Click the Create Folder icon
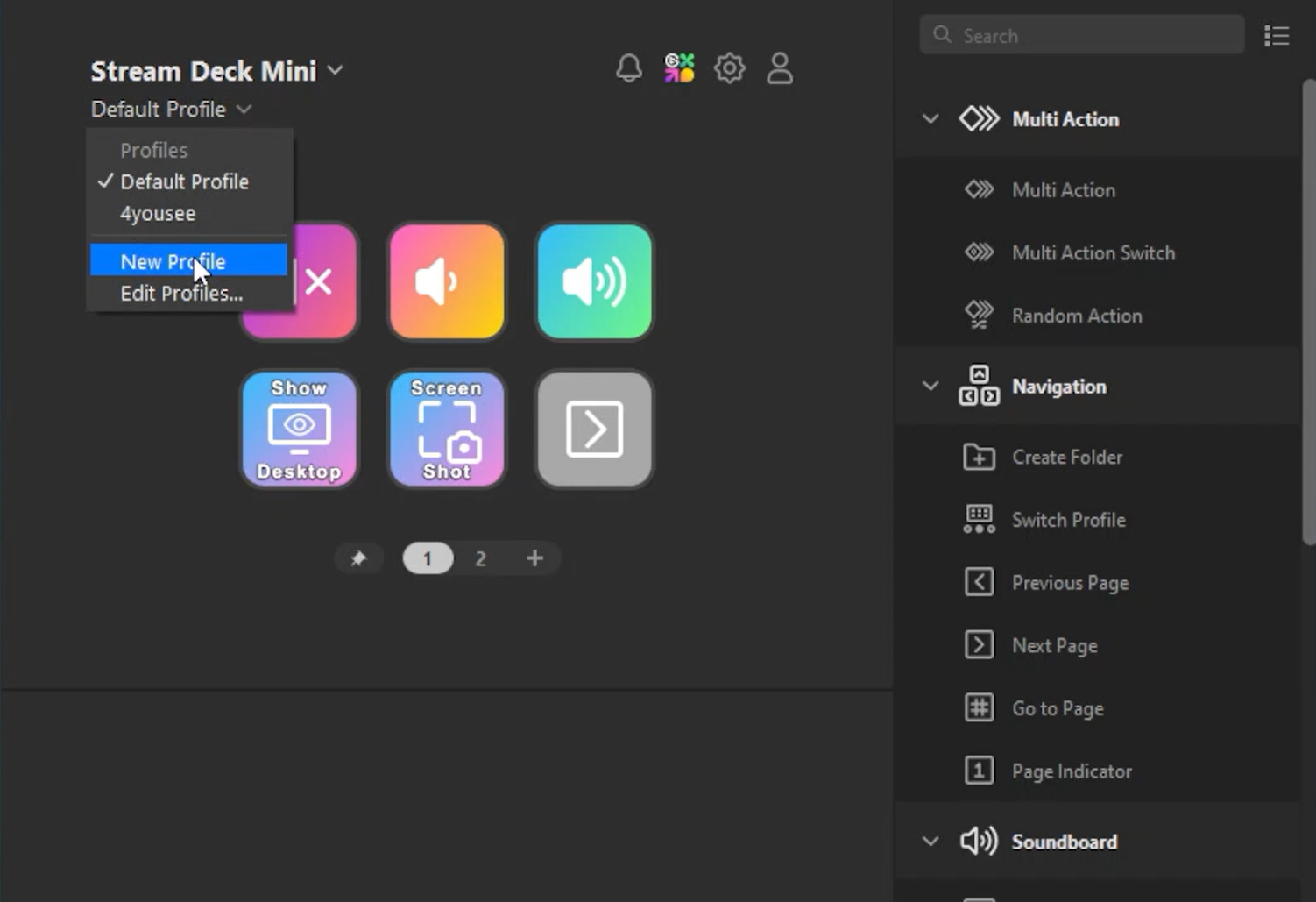 [979, 457]
